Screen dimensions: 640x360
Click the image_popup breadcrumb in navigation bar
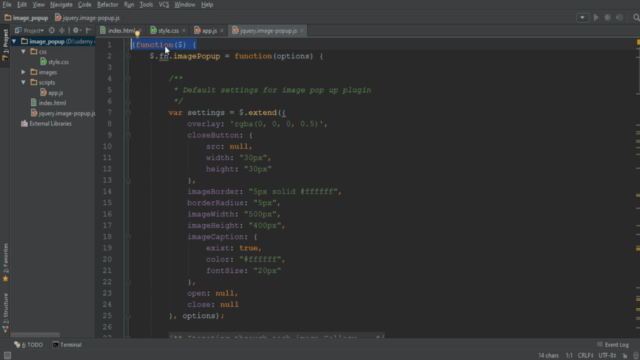(26, 18)
